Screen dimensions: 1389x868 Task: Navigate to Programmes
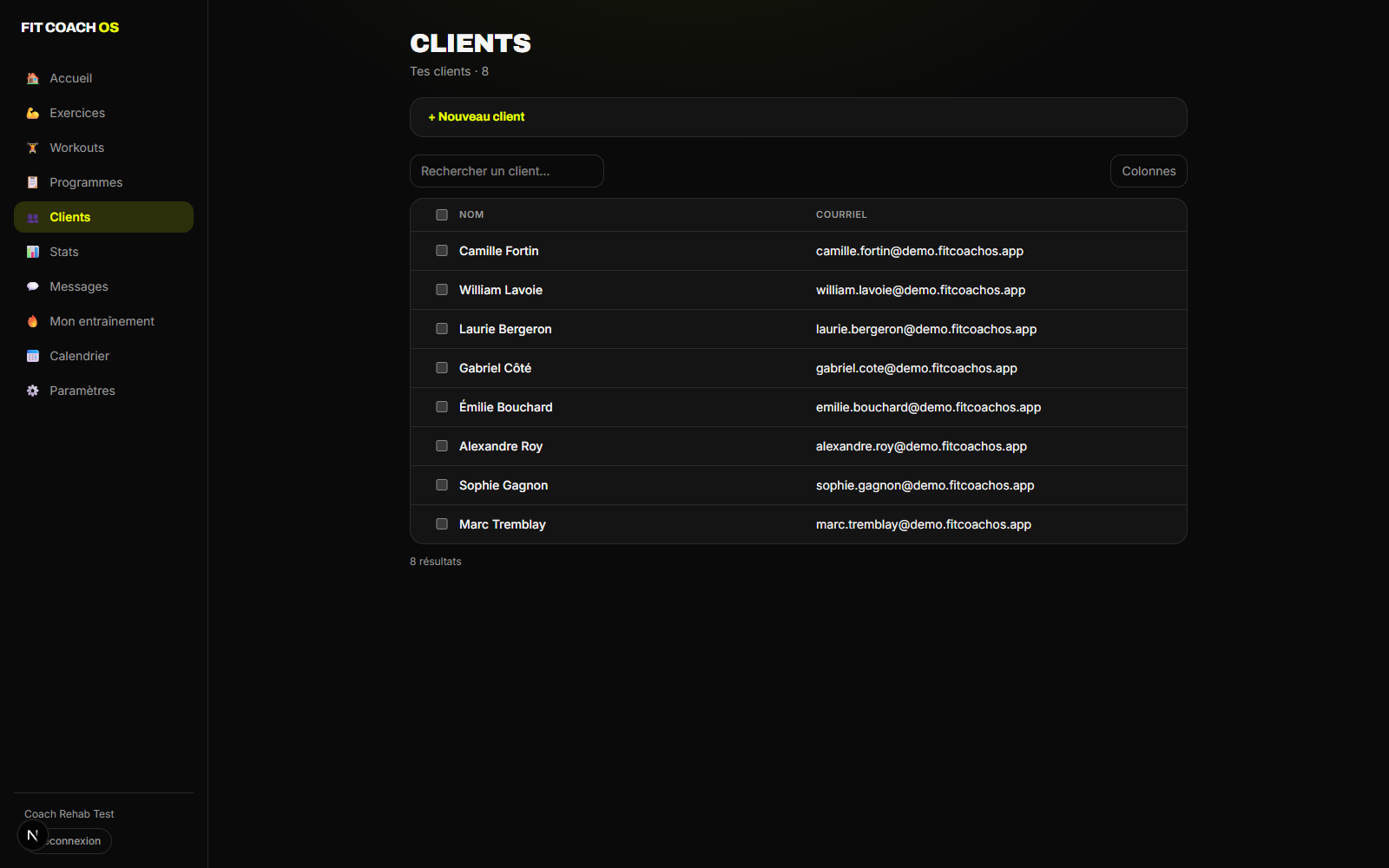(103, 182)
